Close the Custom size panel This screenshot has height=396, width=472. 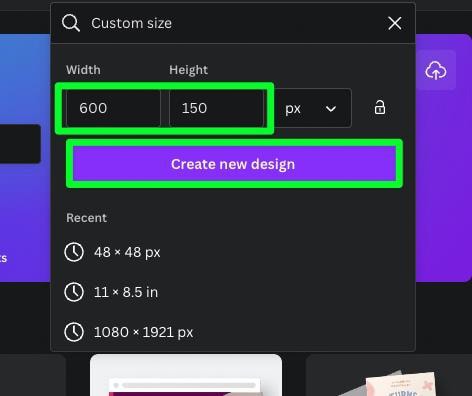point(395,23)
